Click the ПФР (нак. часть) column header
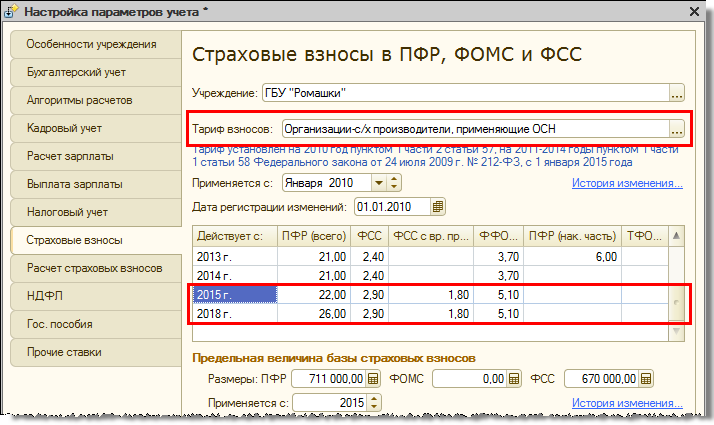The image size is (714, 425). tap(572, 236)
